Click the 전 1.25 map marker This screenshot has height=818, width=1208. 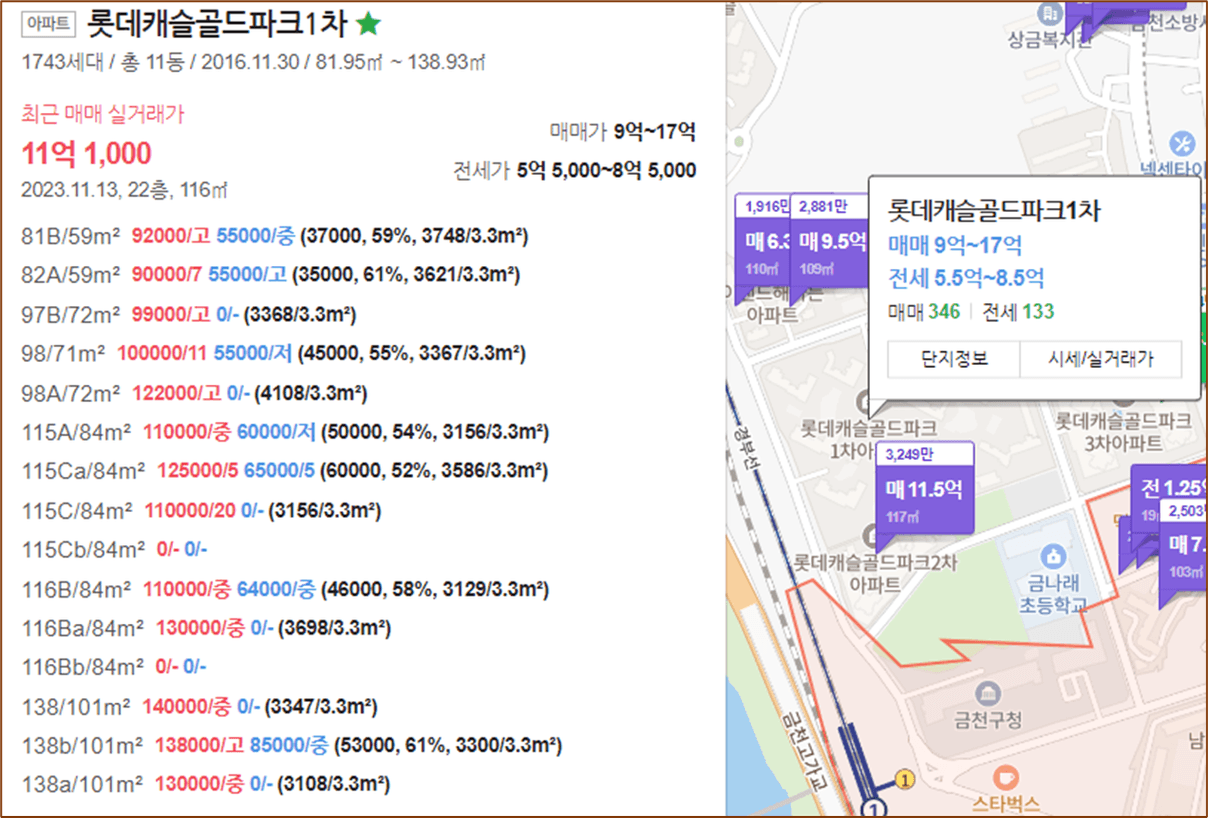pos(1169,489)
